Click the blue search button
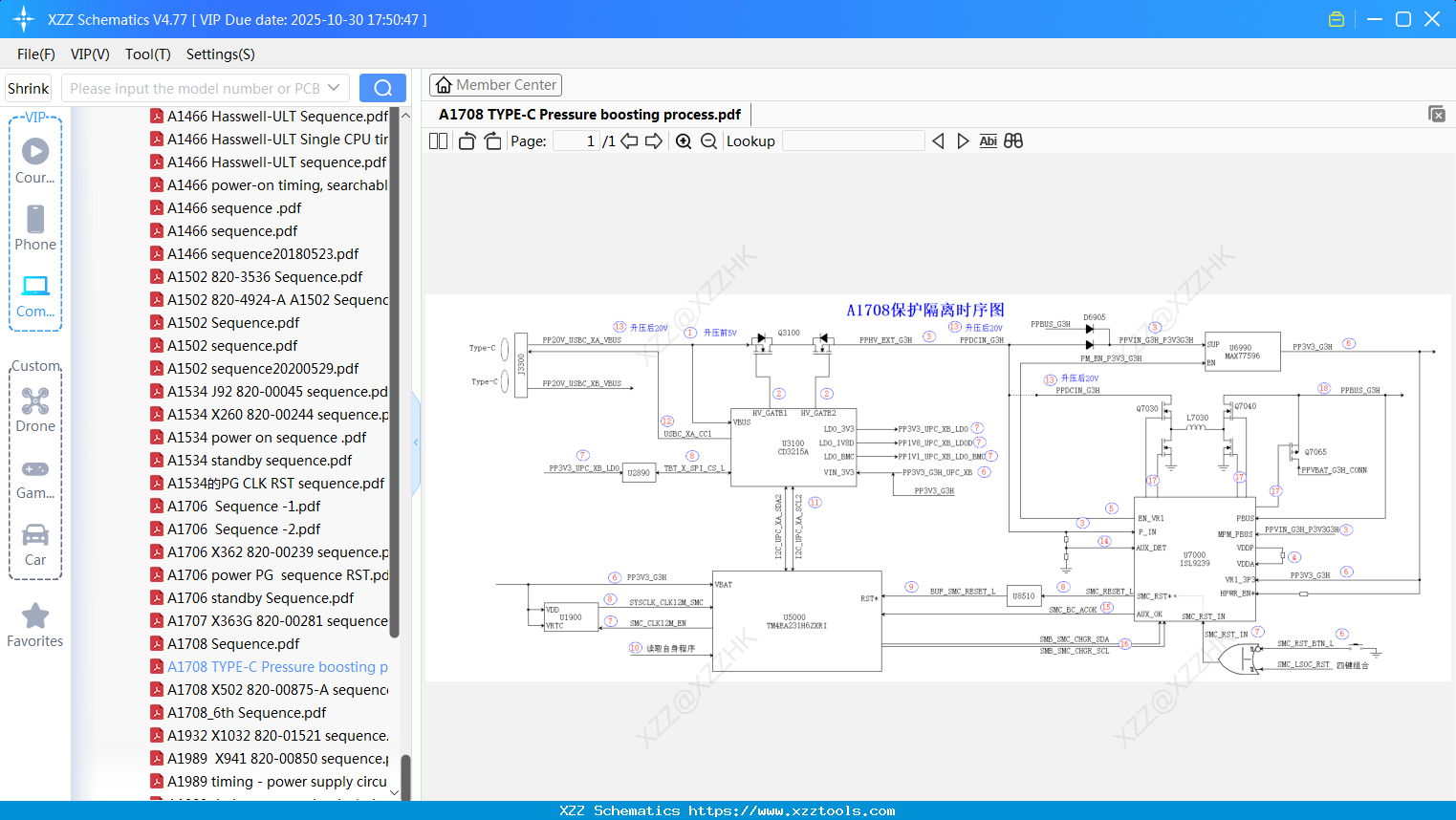This screenshot has width=1456, height=820. point(382,88)
